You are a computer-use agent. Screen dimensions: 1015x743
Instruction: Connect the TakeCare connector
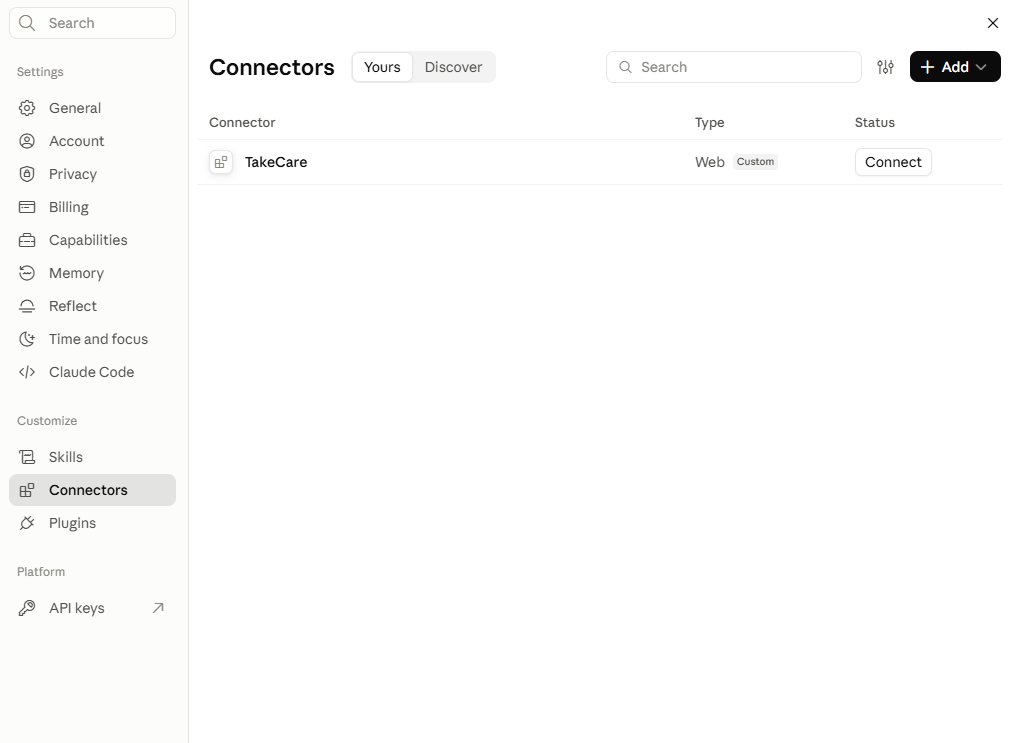click(x=893, y=162)
